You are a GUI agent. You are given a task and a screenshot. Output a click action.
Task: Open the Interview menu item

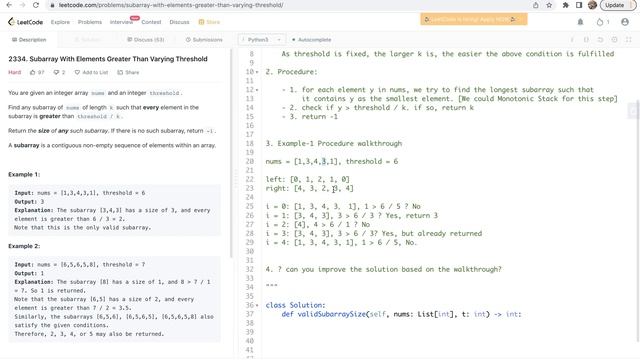click(121, 22)
